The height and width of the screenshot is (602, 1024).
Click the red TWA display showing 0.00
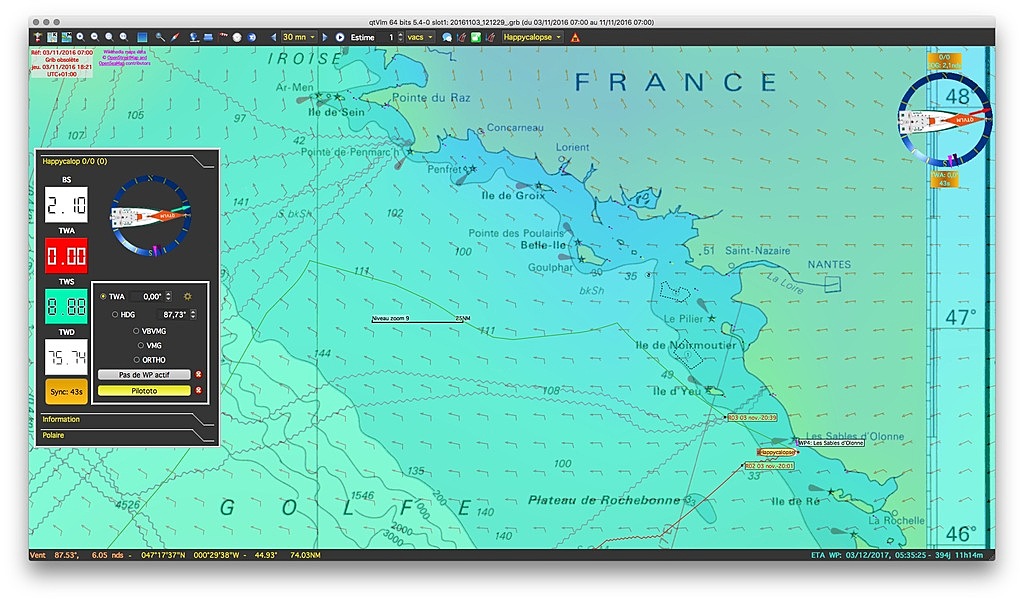pos(66,255)
